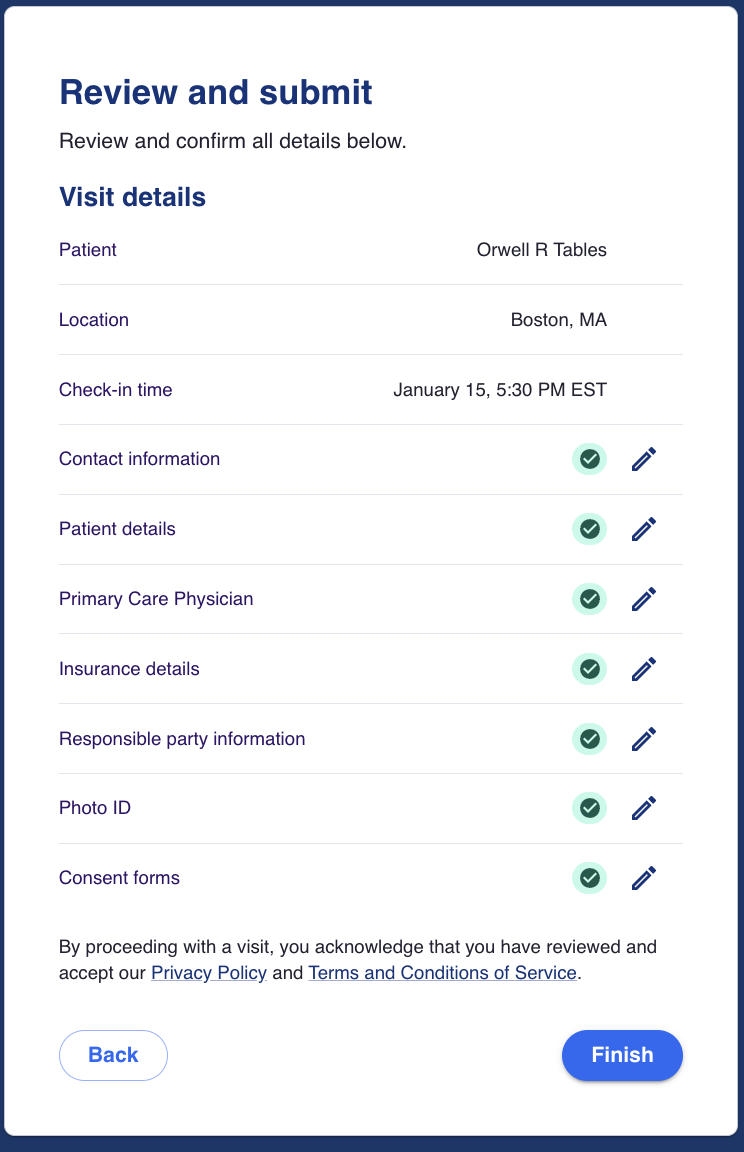Click Patient details completed checkmark
Image resolution: width=744 pixels, height=1152 pixels.
(x=590, y=529)
